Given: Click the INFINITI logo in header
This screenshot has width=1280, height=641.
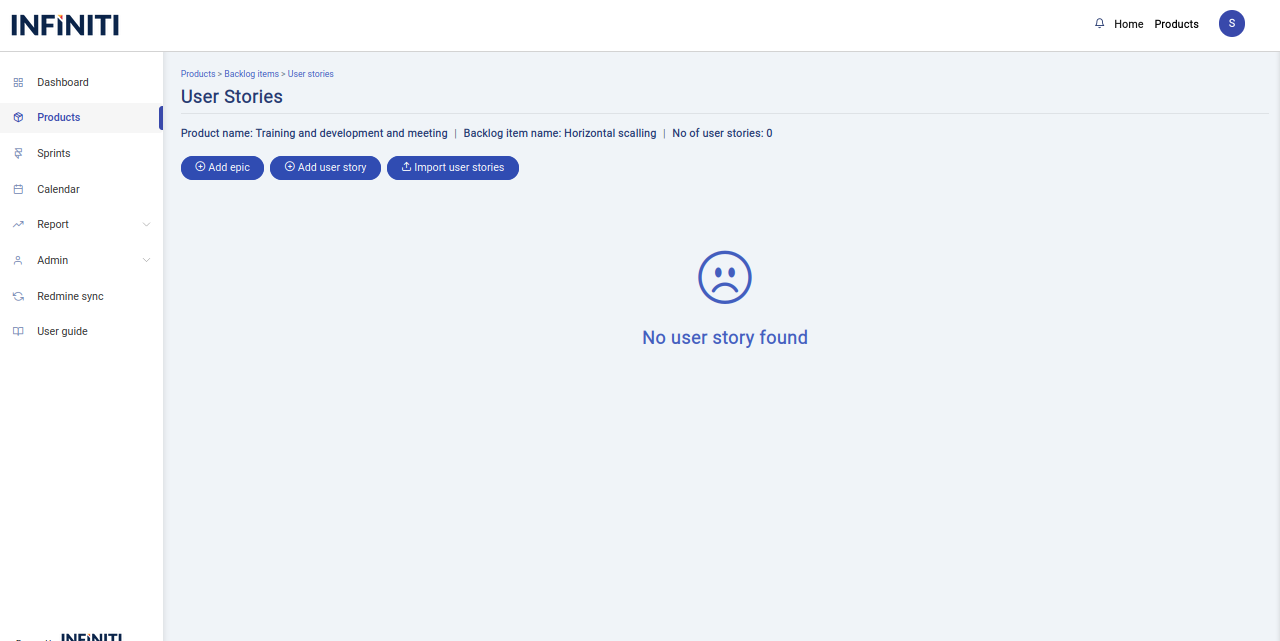Looking at the screenshot, I should point(65,25).
